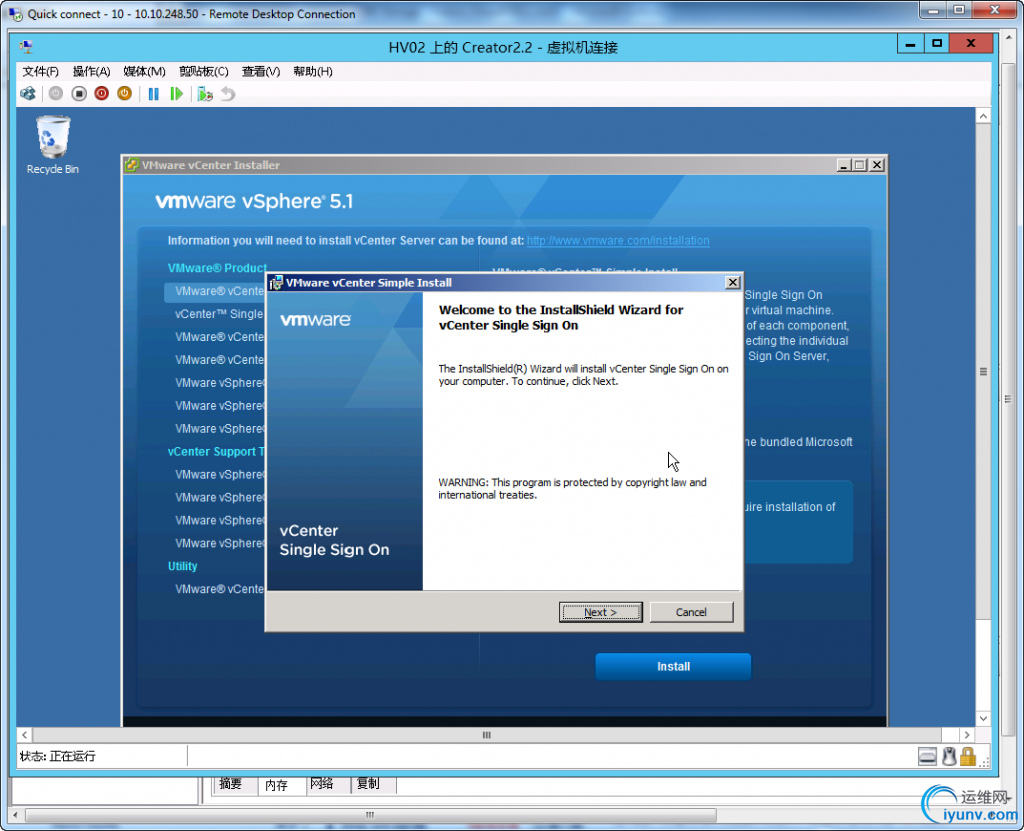The image size is (1024, 831).
Task: Open the 操作(A) menu
Action: pos(91,71)
